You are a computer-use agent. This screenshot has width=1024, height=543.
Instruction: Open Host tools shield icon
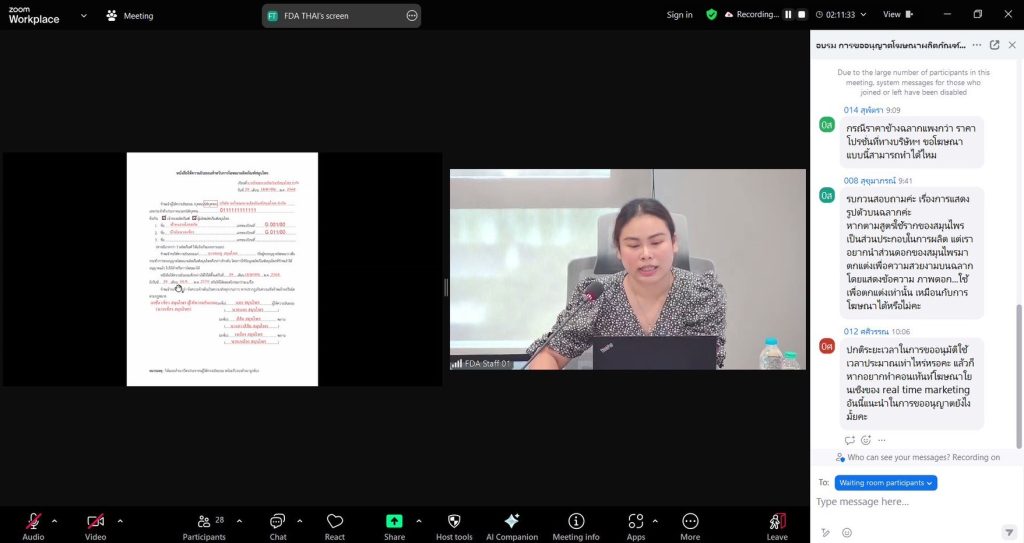coord(454,521)
